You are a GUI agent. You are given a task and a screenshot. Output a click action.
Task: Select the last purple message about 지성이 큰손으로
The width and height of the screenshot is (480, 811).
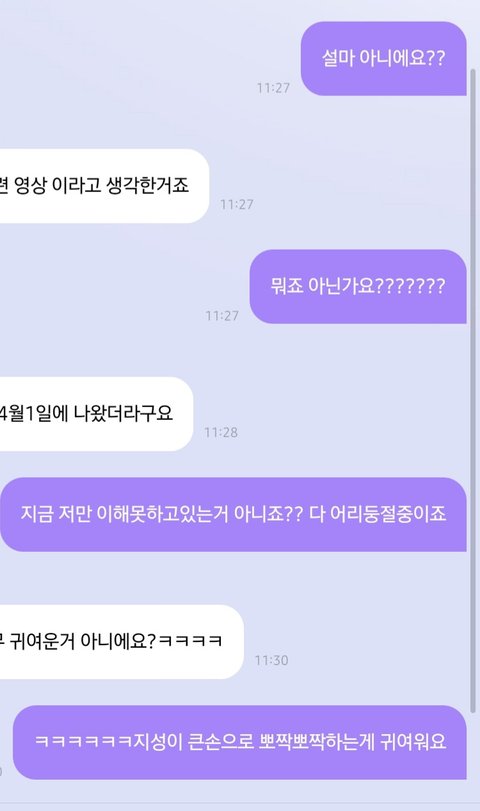[239, 742]
